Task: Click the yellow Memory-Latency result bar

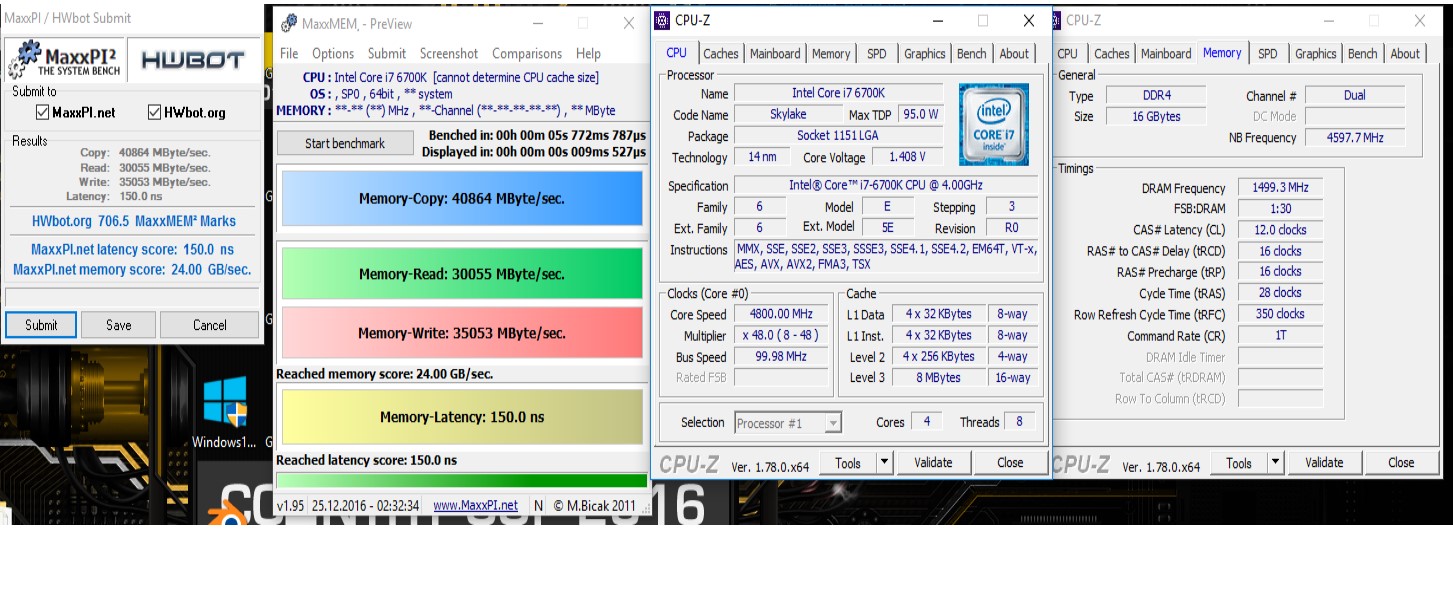Action: (x=462, y=417)
